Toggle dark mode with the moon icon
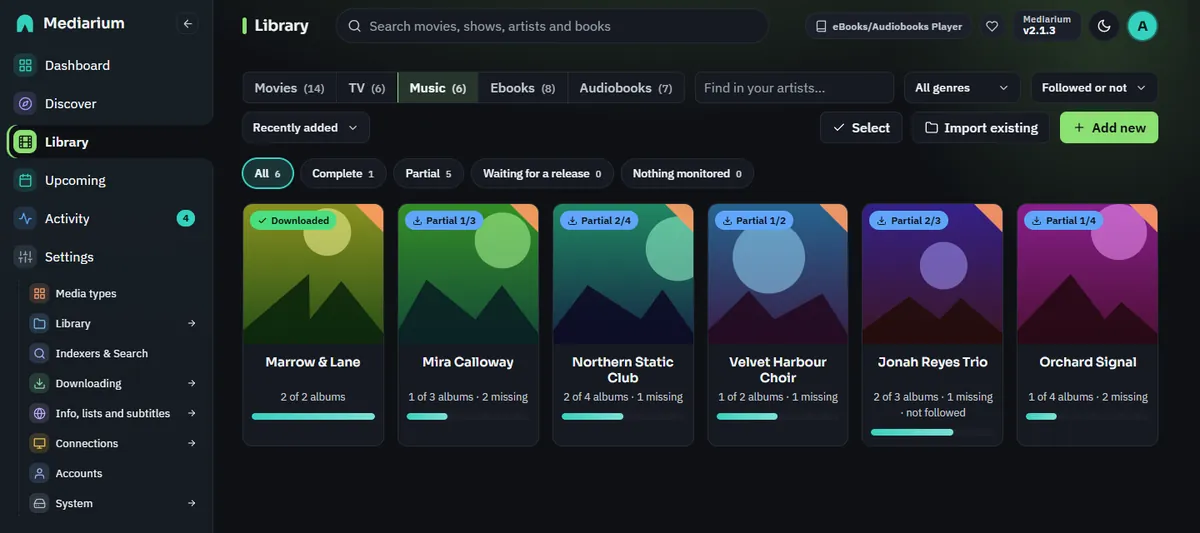Viewport: 1200px width, 533px height. click(x=1104, y=26)
